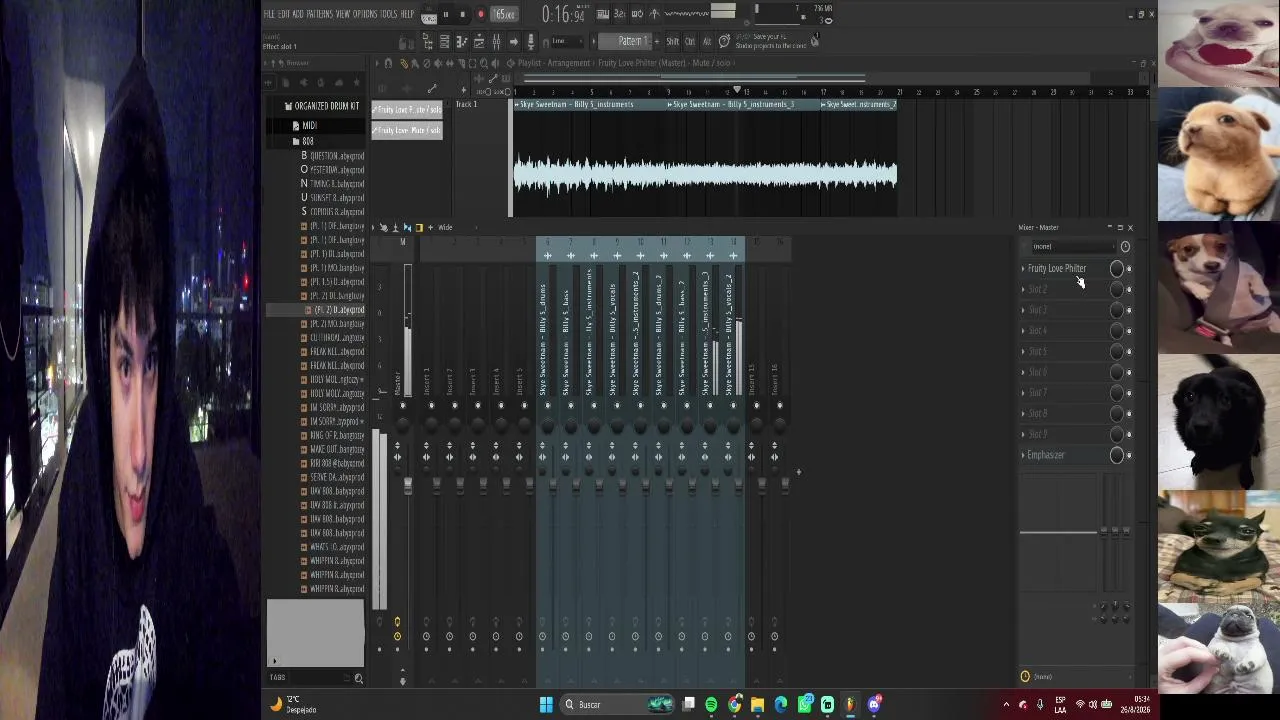The width and height of the screenshot is (1280, 720).
Task: Open Spotify from the taskbar
Action: click(711, 705)
